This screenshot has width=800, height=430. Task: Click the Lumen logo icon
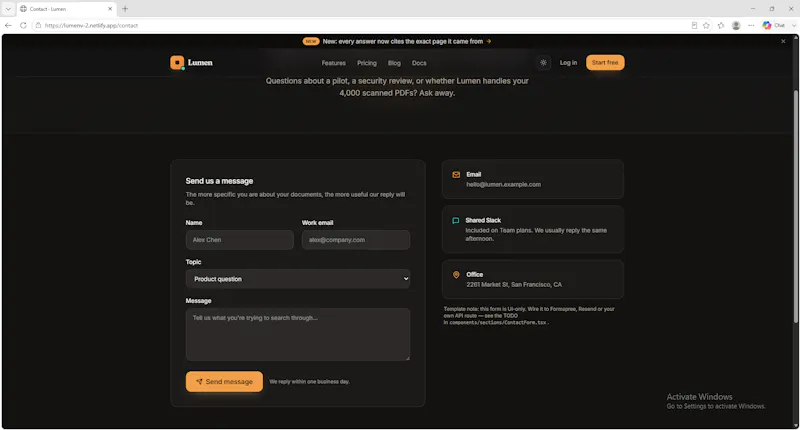click(177, 63)
